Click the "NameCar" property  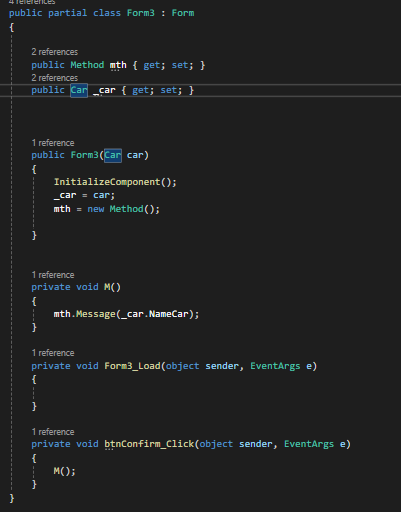click(x=169, y=314)
